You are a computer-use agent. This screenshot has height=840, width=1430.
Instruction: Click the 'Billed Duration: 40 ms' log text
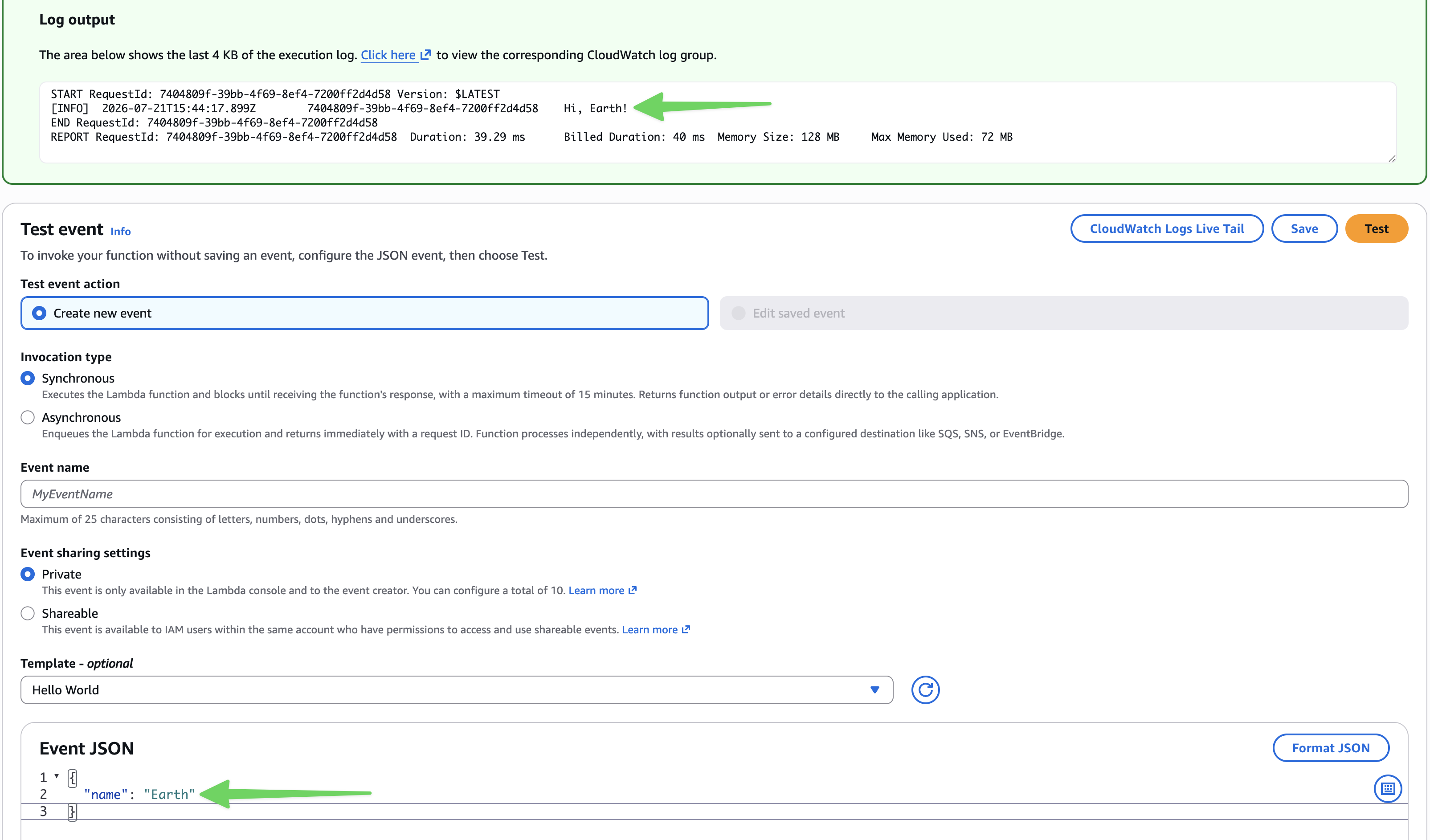(634, 137)
